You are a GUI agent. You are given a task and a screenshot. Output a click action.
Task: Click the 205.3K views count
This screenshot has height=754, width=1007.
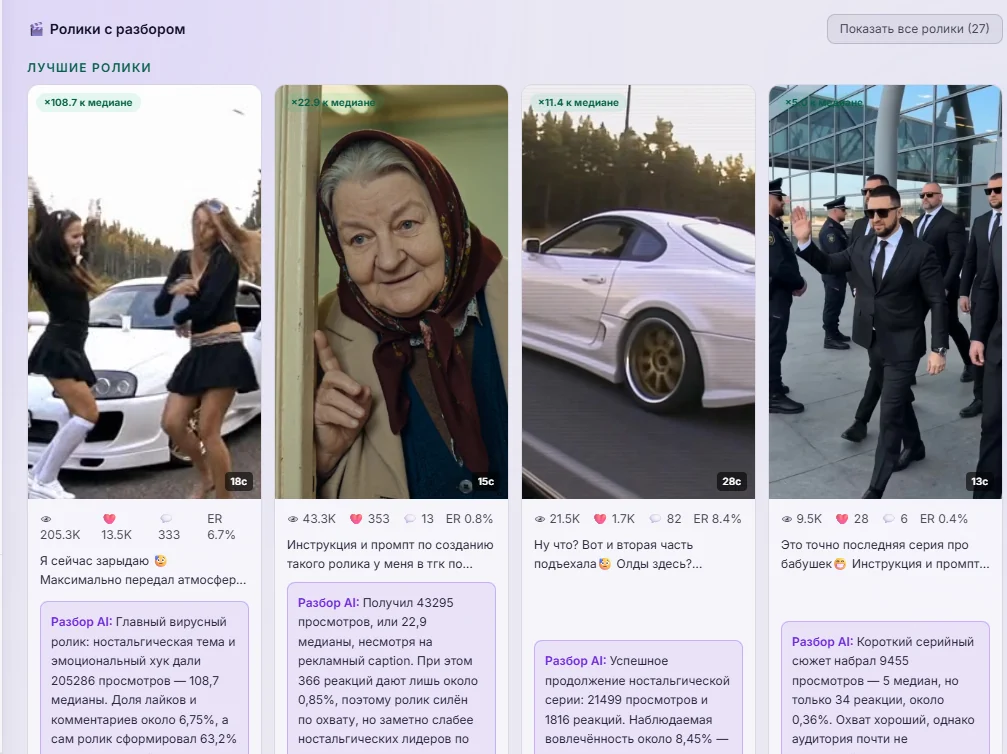60,534
